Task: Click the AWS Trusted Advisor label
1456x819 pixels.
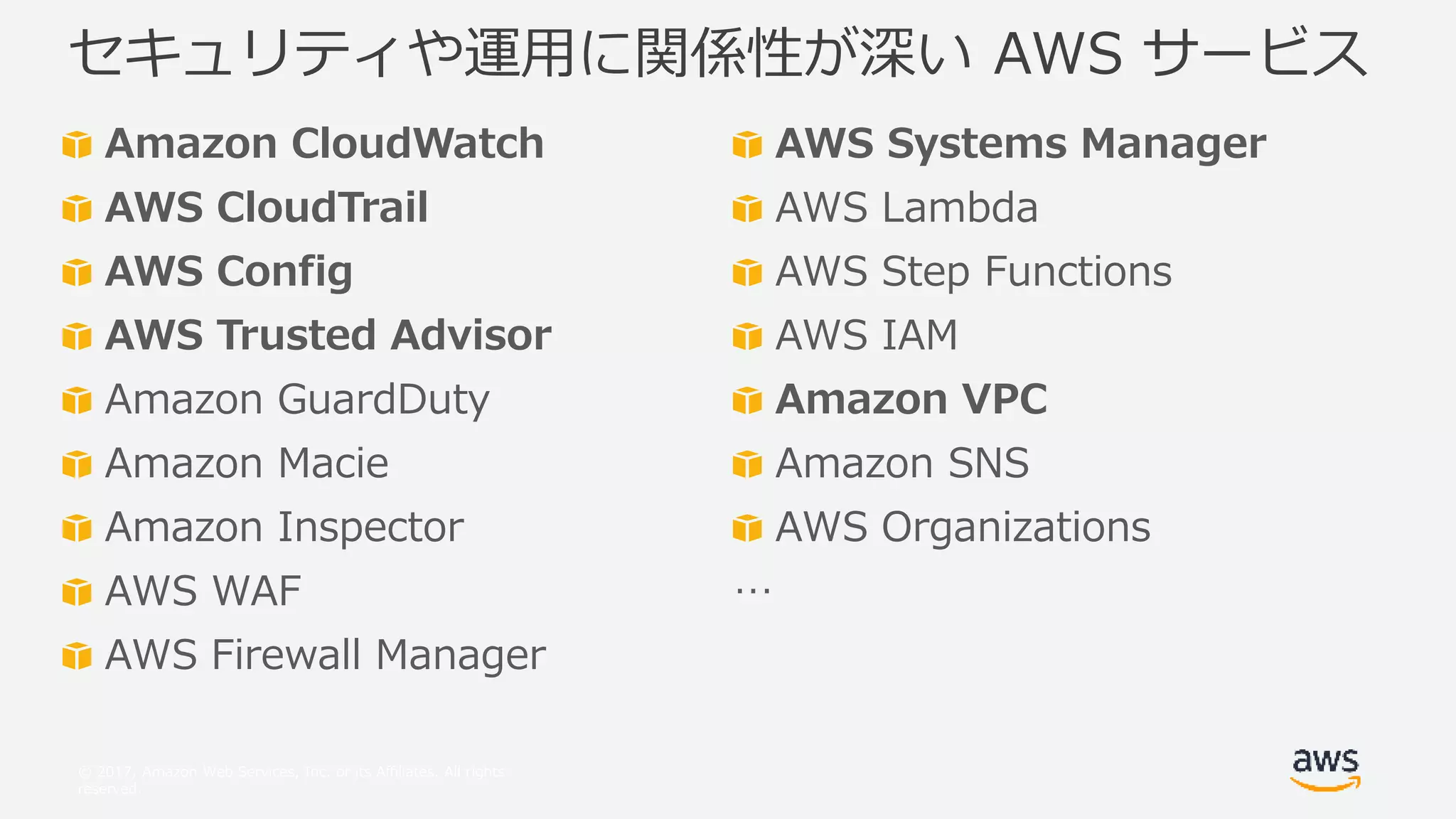Action: [x=328, y=335]
